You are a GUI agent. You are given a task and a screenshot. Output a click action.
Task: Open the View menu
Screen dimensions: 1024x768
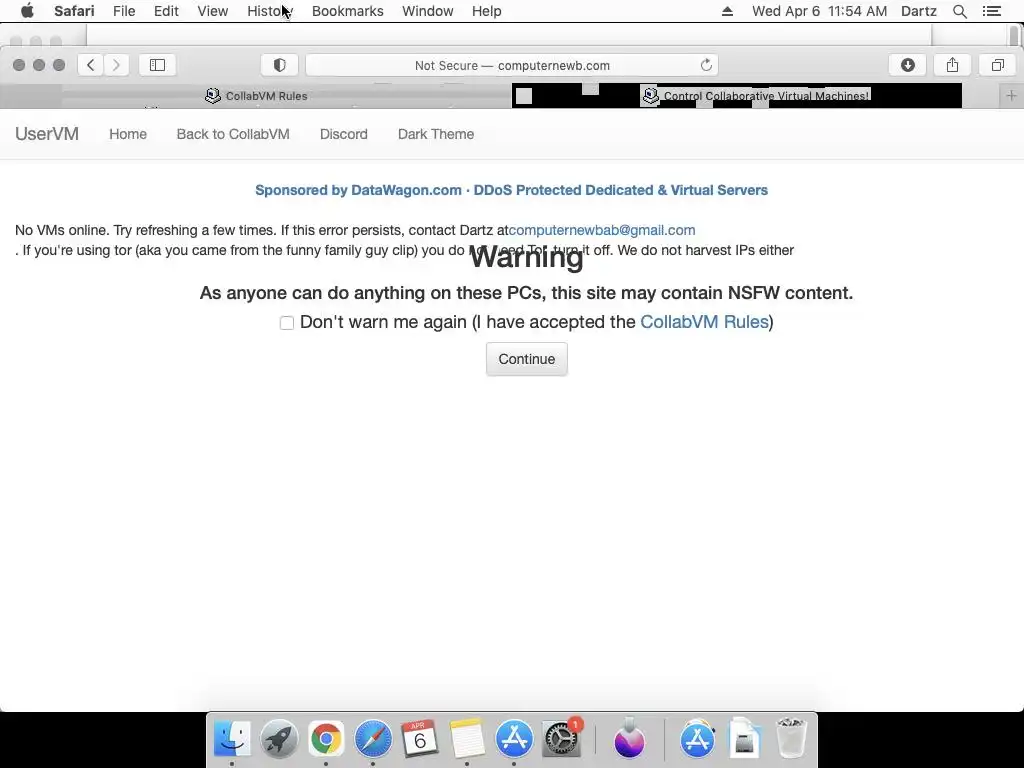[x=213, y=11]
